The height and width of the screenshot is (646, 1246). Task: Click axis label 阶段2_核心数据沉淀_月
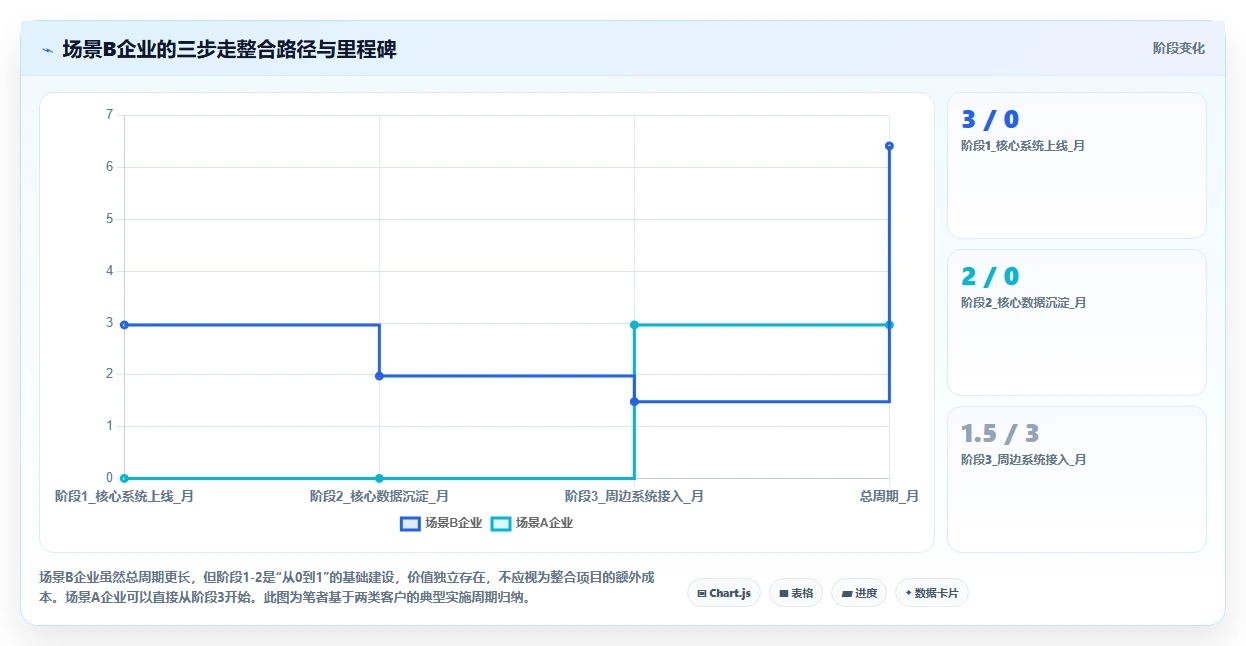pyautogui.click(x=379, y=496)
